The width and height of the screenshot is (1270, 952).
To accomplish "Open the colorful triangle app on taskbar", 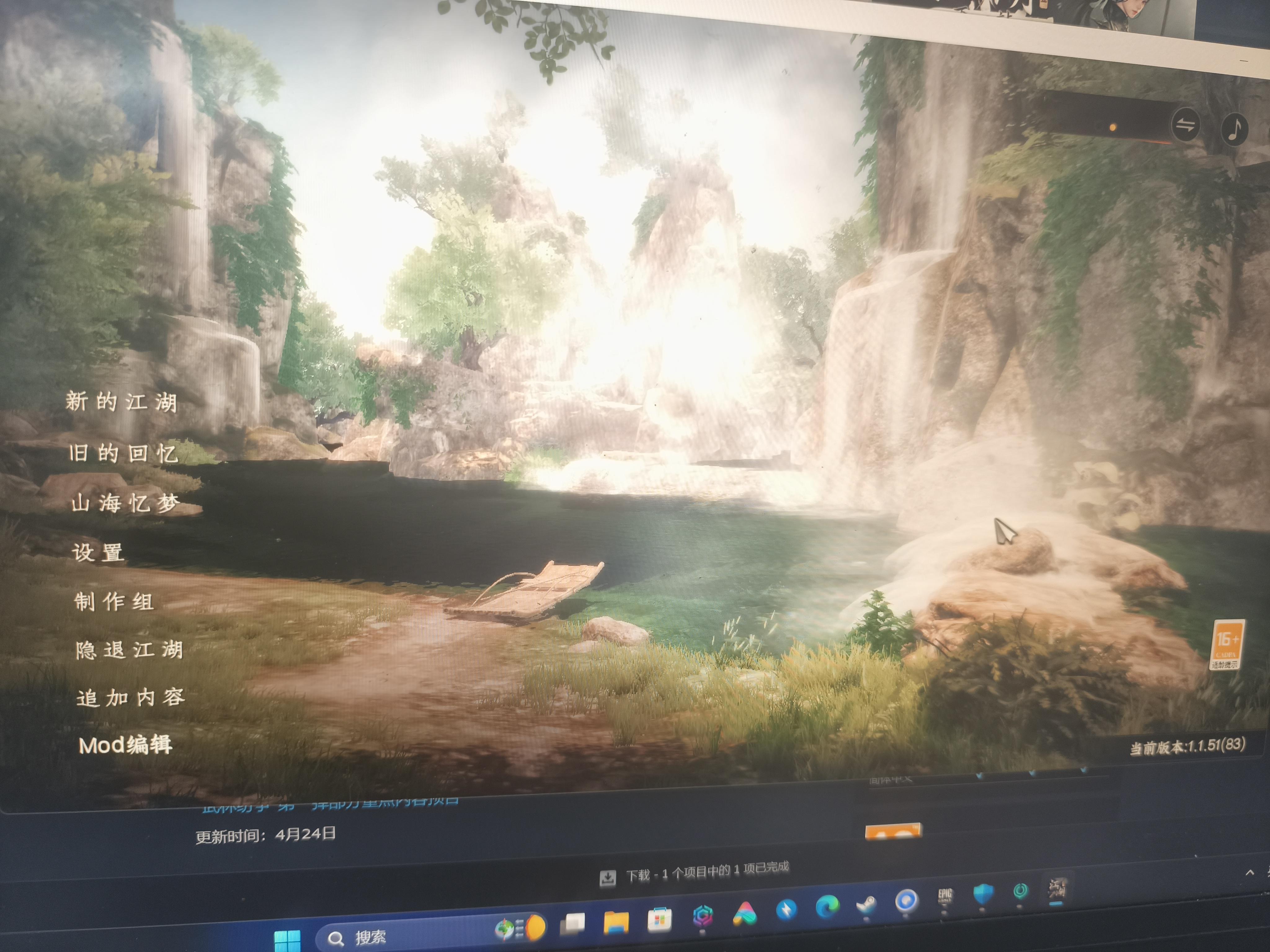I will pos(745,914).
